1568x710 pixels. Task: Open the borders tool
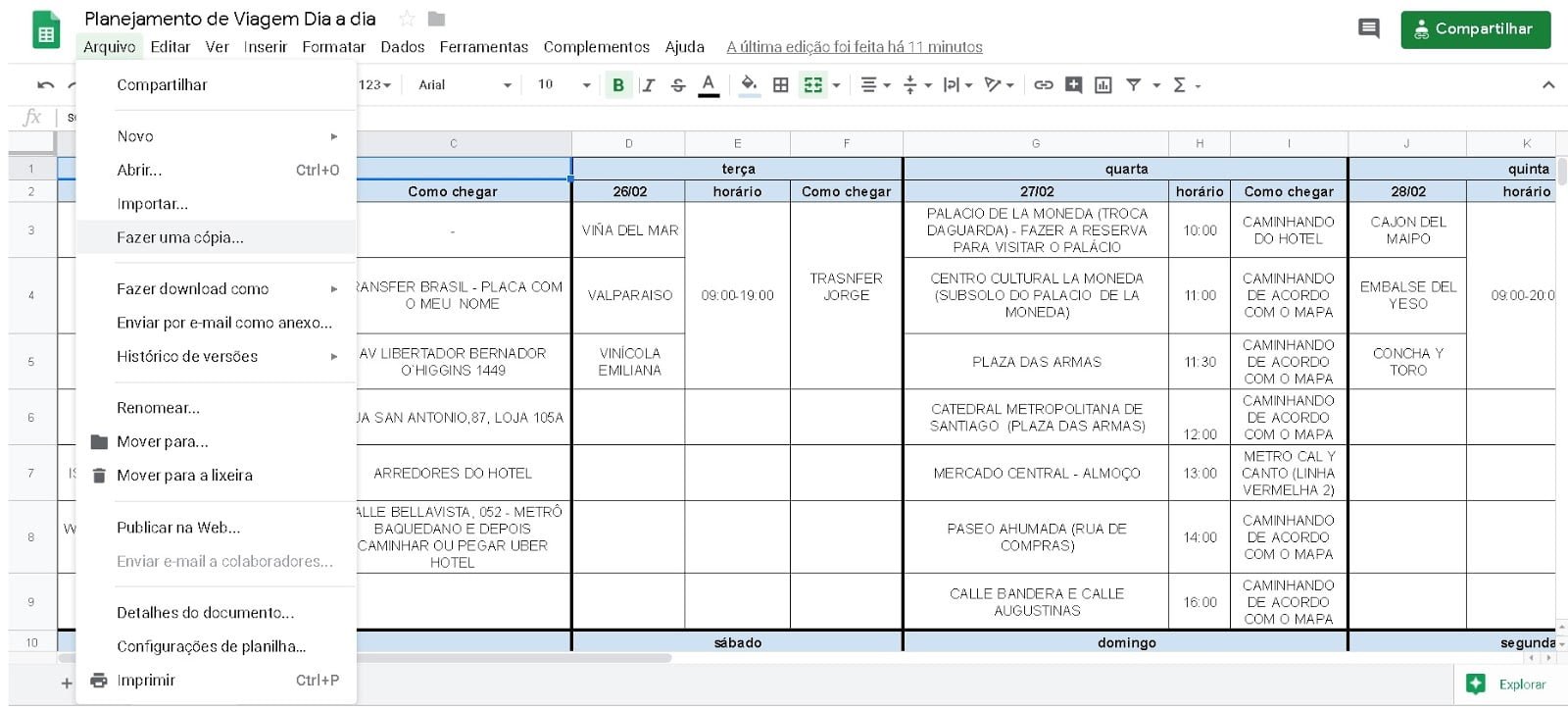781,85
